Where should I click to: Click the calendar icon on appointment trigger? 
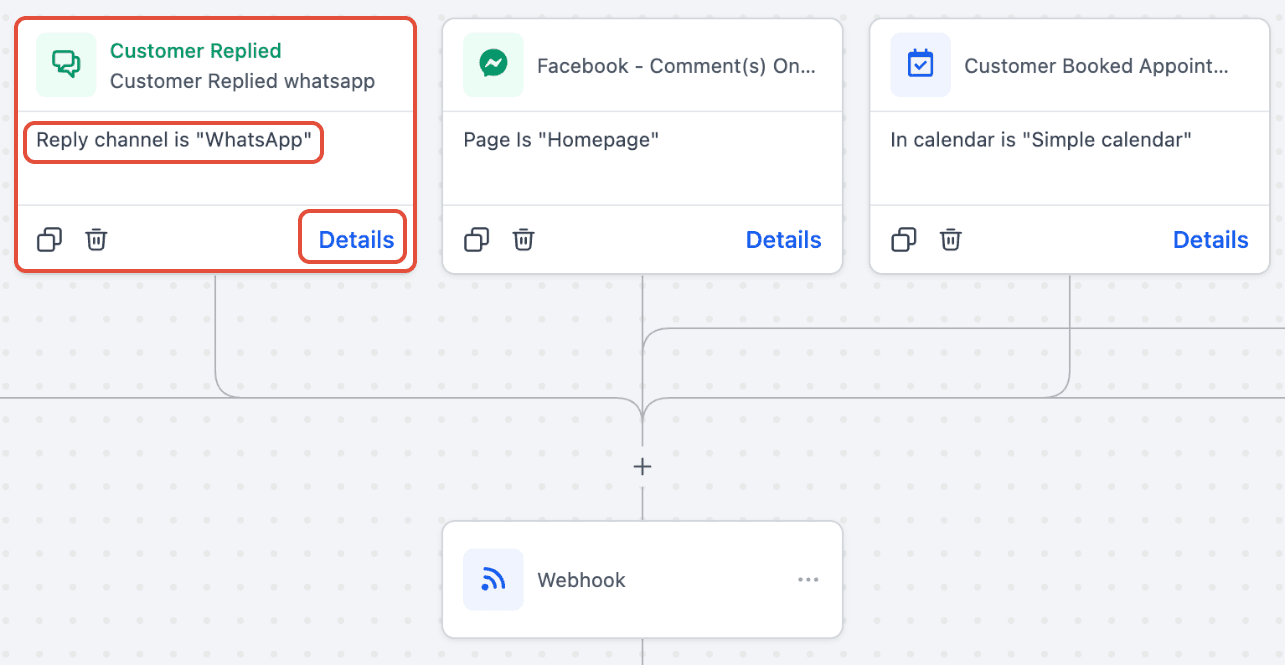920,65
